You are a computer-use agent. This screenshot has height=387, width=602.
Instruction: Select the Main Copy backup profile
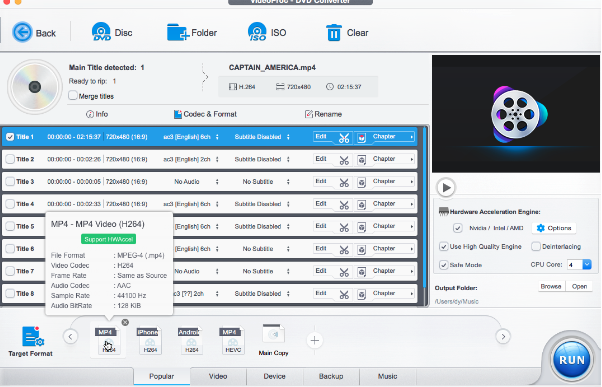coord(273,340)
